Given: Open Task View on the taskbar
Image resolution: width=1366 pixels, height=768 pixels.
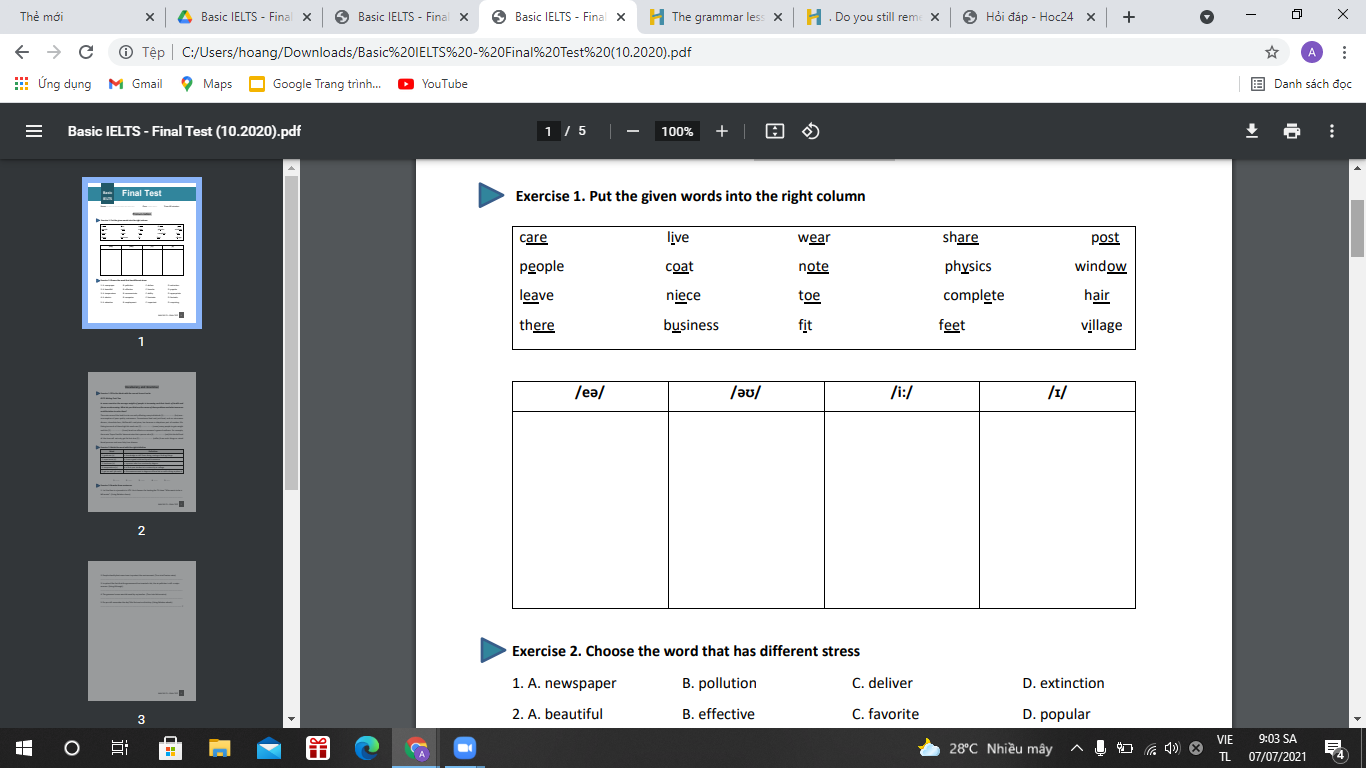Looking at the screenshot, I should pyautogui.click(x=119, y=747).
